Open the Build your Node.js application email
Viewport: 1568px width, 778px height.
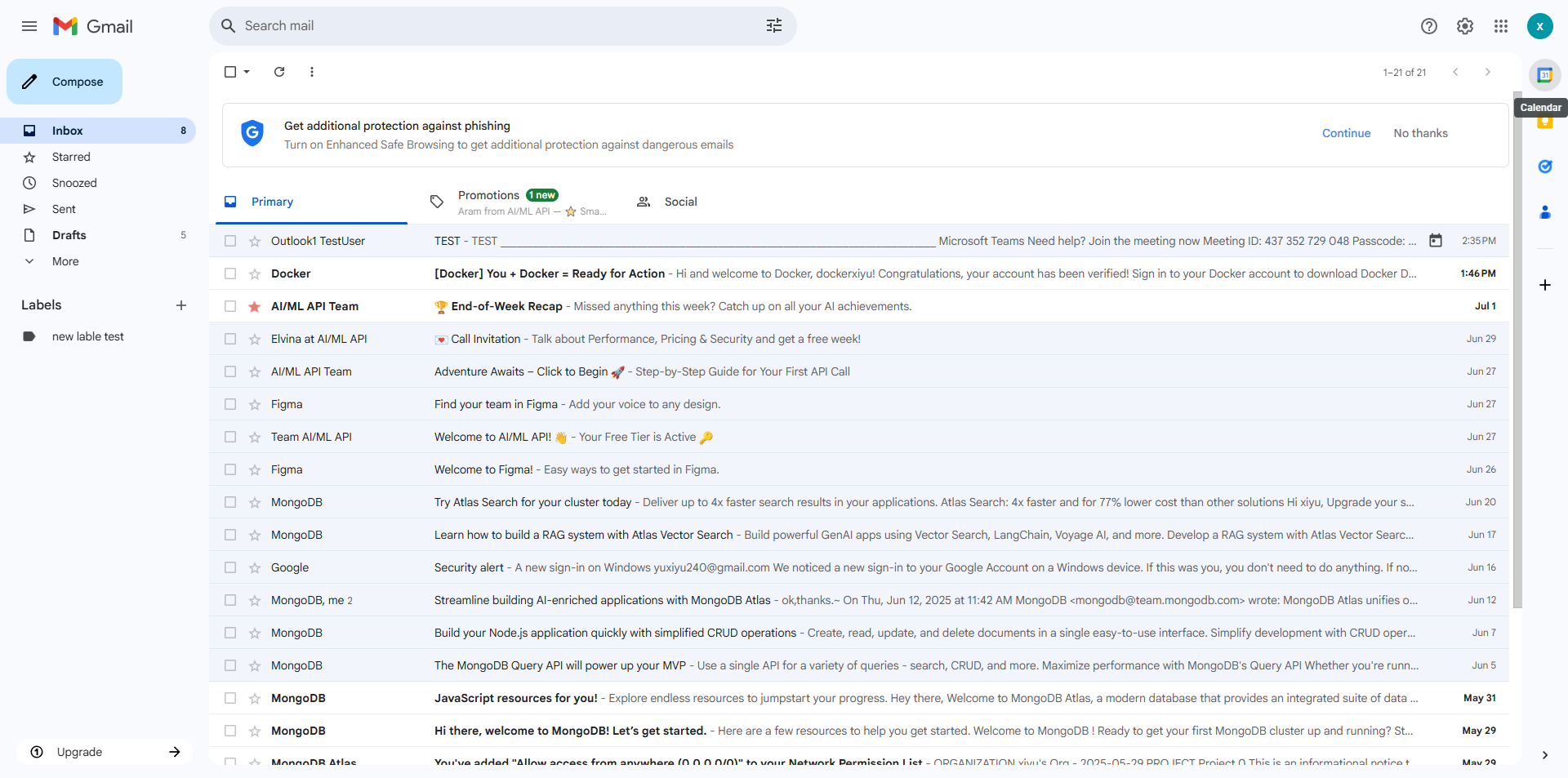point(859,633)
